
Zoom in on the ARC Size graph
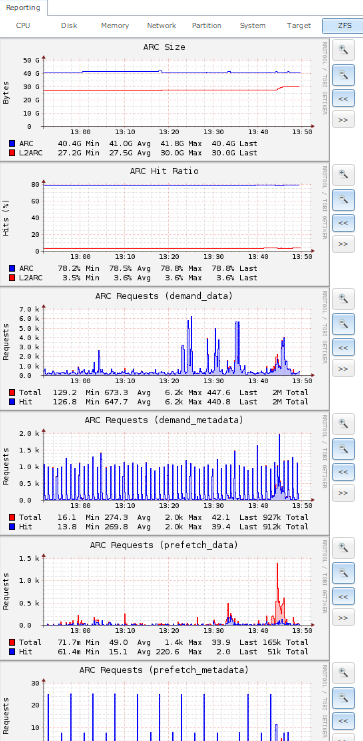coord(343,50)
